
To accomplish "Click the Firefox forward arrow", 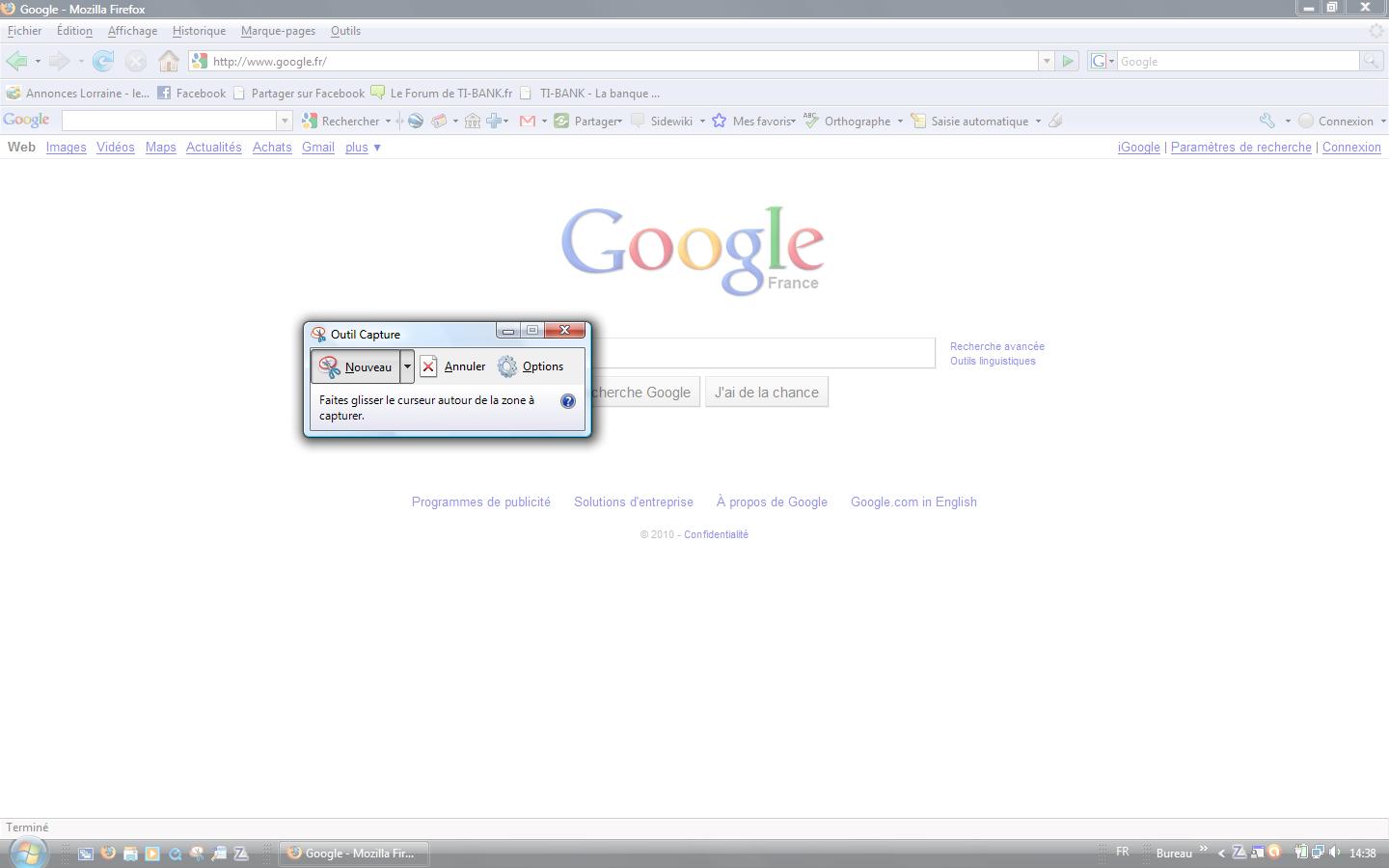I will coord(59,61).
